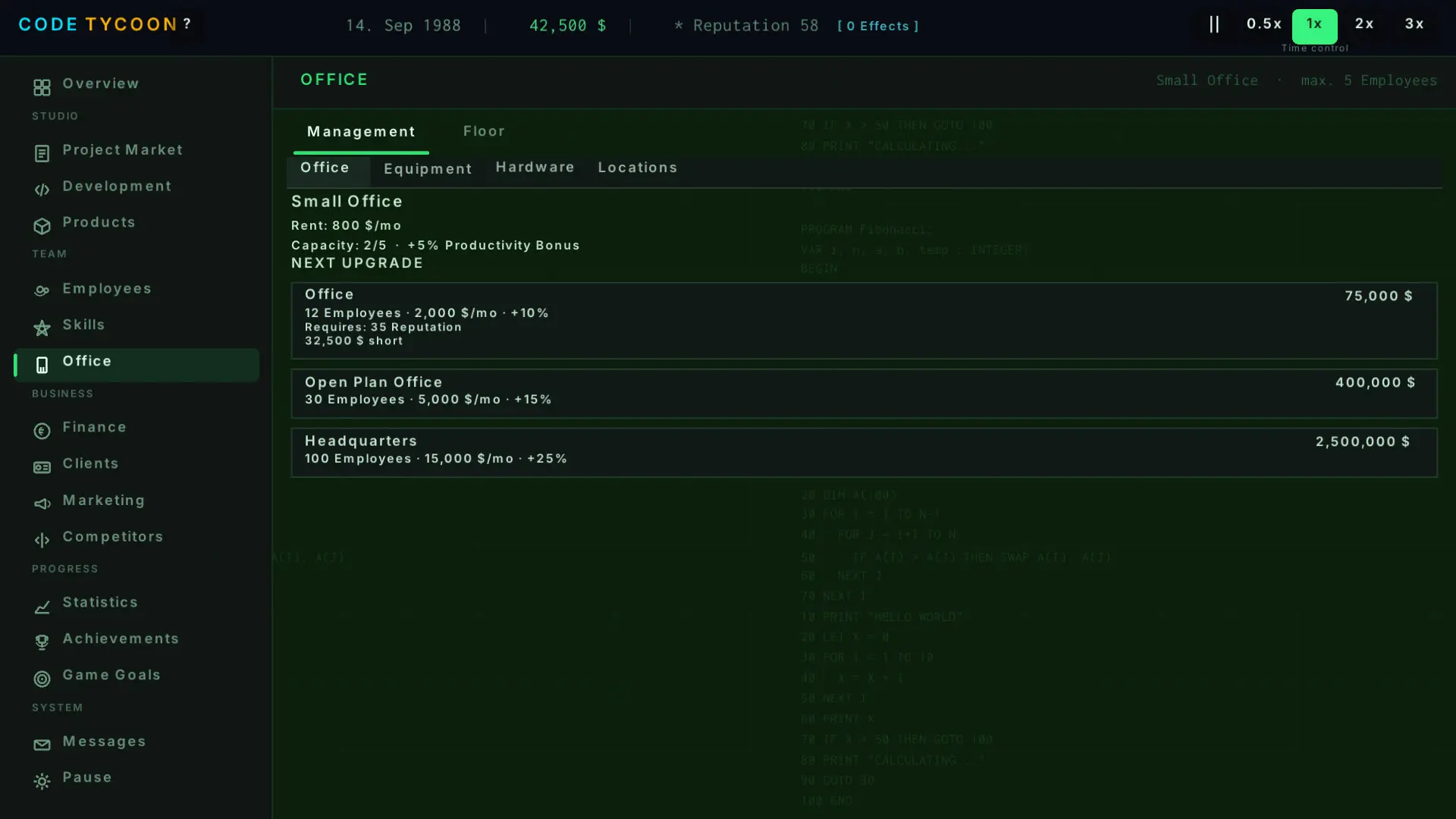Open the Products box icon
The width and height of the screenshot is (1456, 819).
click(42, 227)
